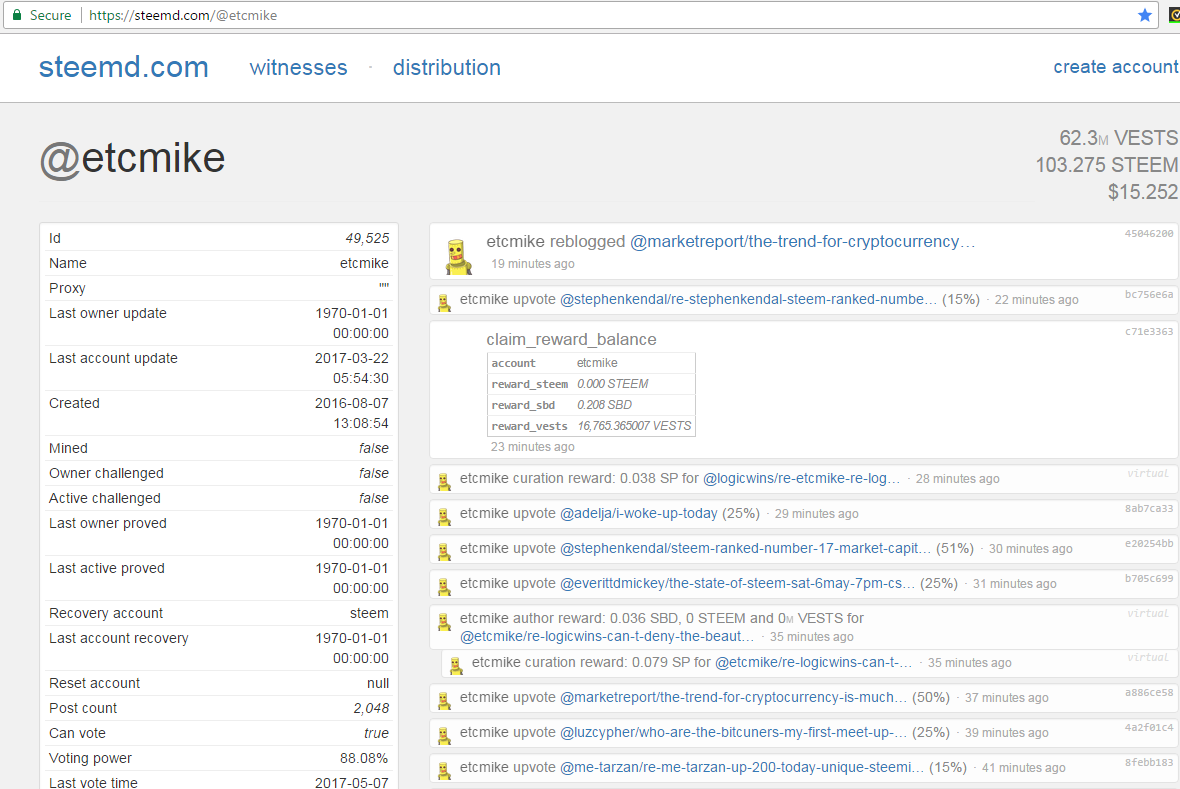Click the Created date 2016-08-07

click(x=351, y=404)
